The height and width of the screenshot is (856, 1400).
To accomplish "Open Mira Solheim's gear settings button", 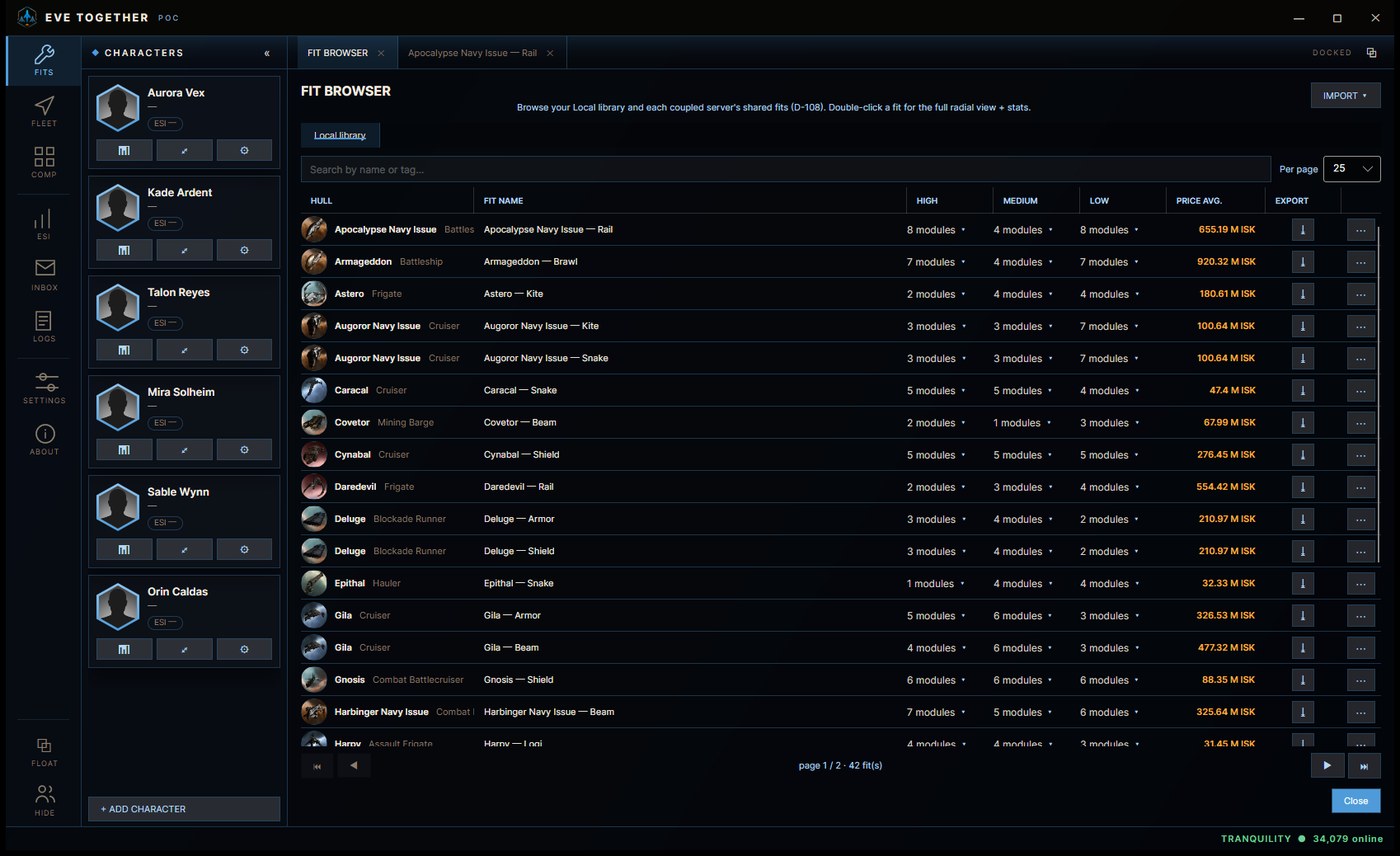I will coord(244,450).
